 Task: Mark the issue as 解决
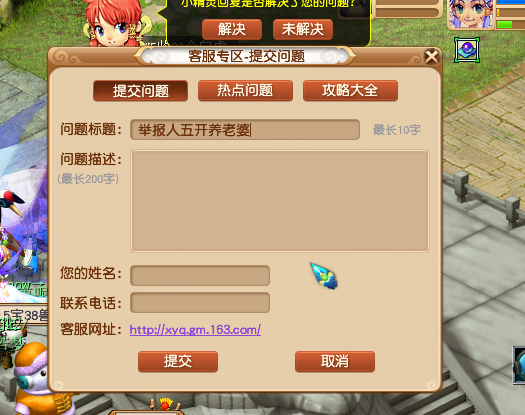click(x=232, y=29)
